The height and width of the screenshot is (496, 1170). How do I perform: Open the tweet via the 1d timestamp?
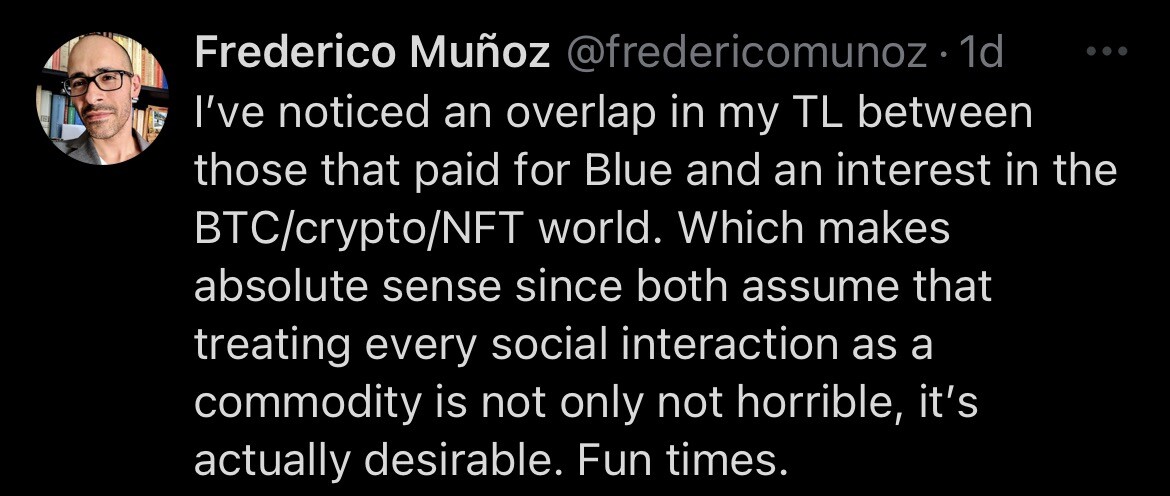pos(980,54)
